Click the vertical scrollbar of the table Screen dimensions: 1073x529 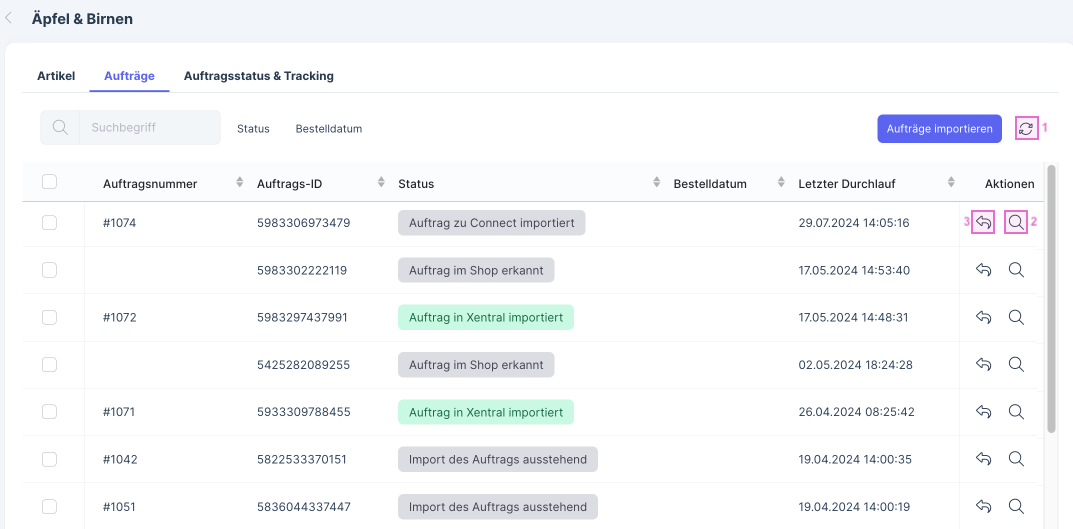point(1051,300)
